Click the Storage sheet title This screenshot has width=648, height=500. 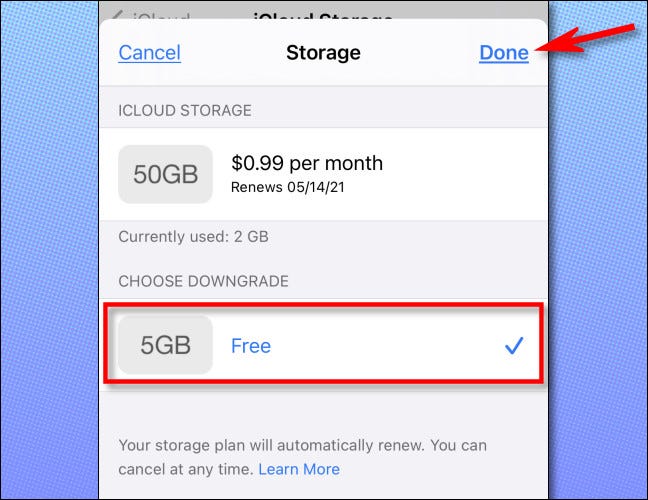(323, 53)
